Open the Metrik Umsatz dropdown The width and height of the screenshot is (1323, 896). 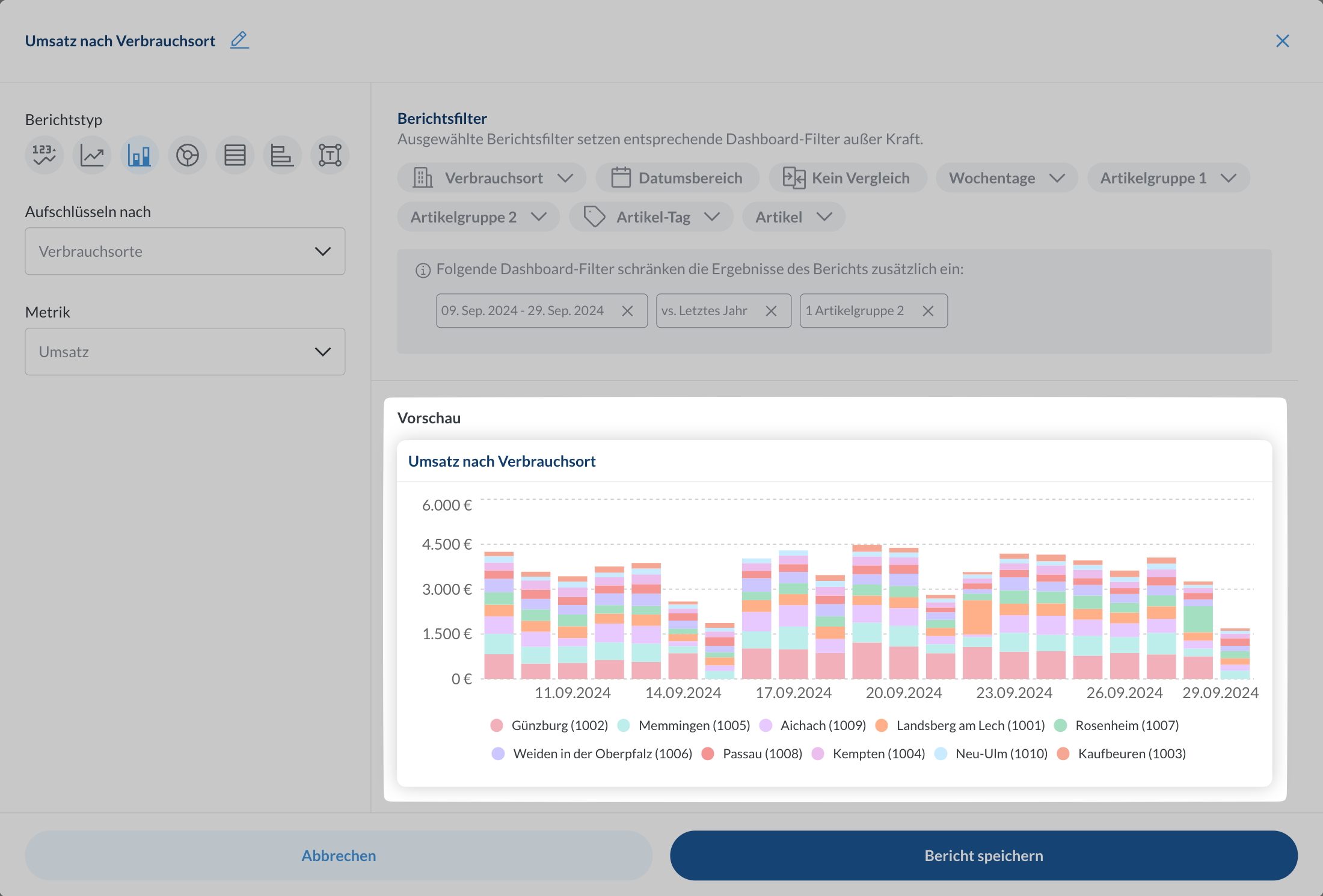tap(185, 352)
